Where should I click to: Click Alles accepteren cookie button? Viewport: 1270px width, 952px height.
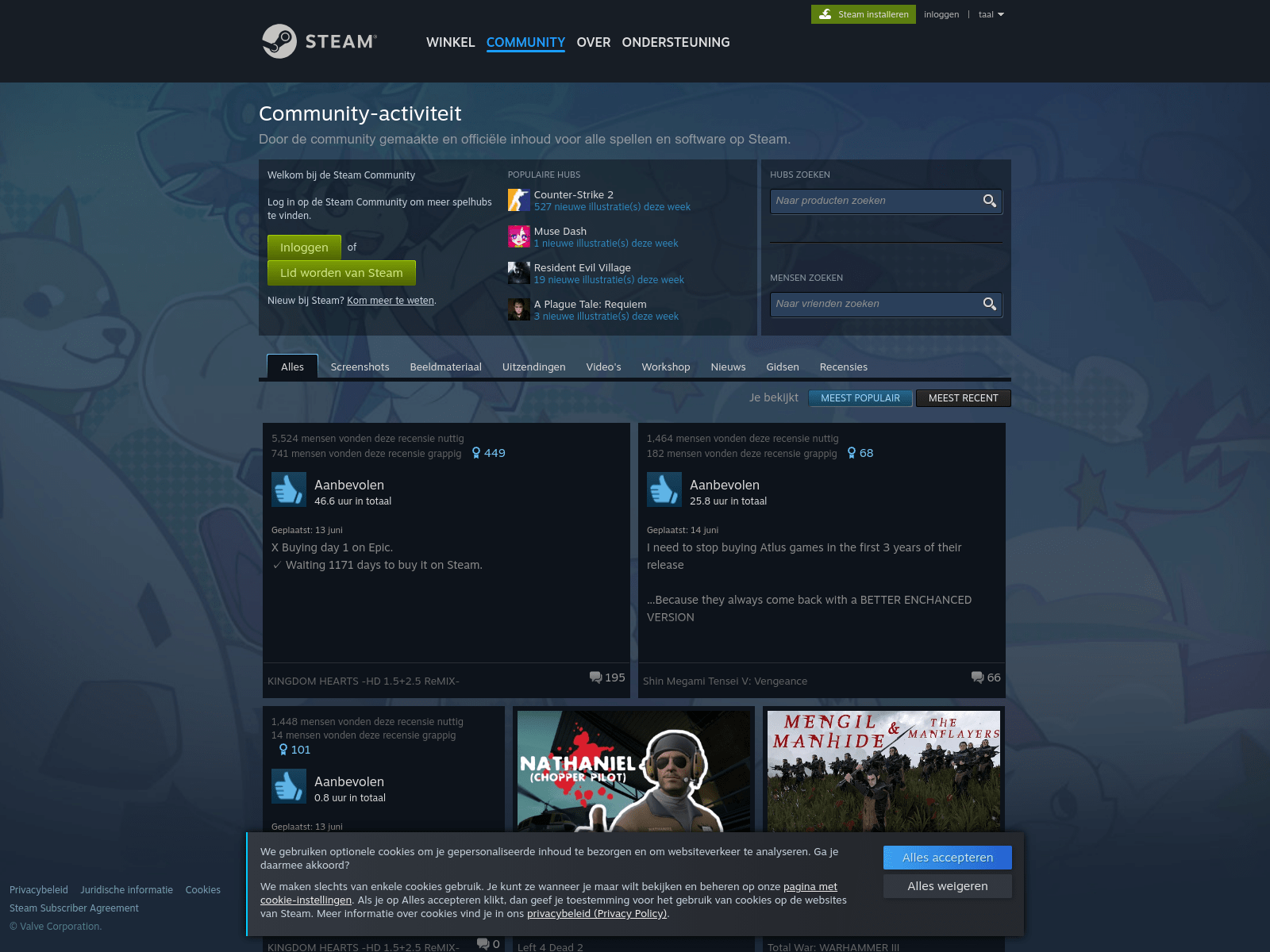(947, 858)
